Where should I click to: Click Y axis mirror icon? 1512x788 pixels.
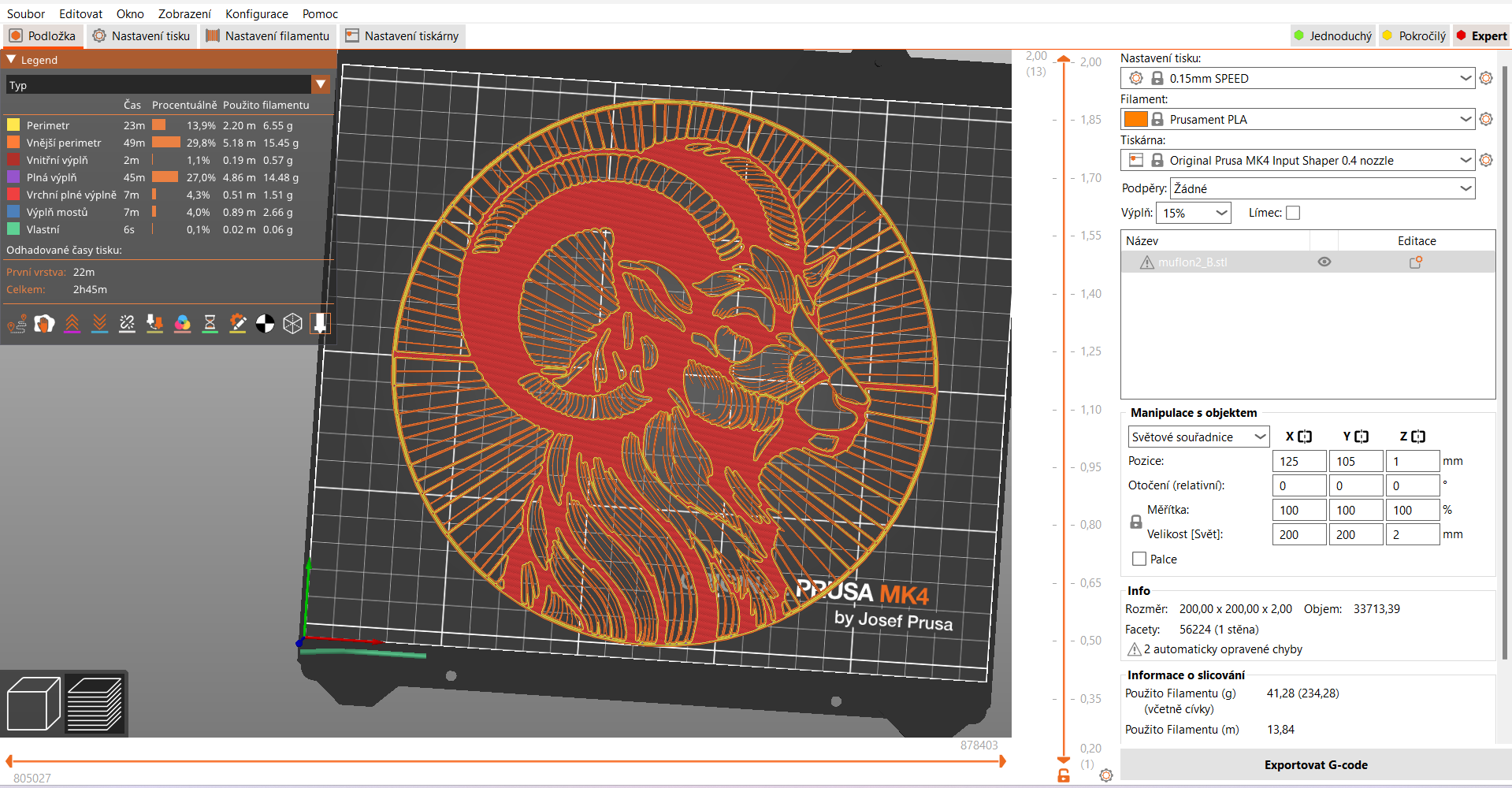click(x=1362, y=437)
